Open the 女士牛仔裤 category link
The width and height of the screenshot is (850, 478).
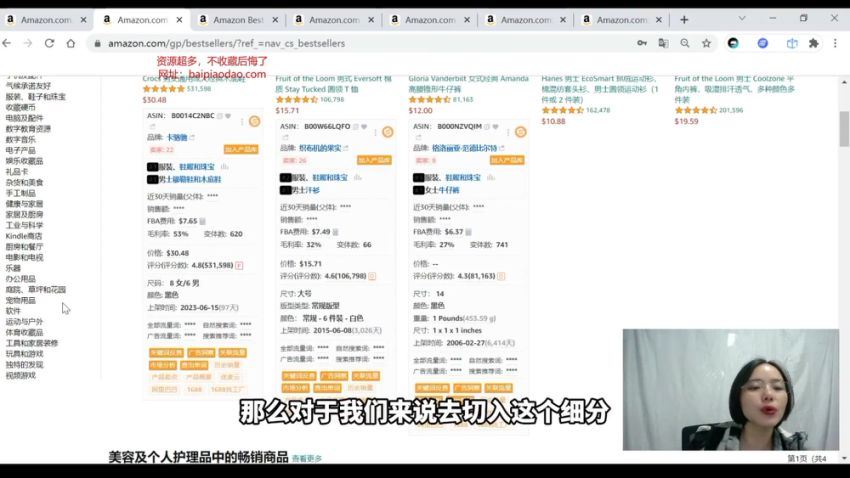tap(443, 190)
